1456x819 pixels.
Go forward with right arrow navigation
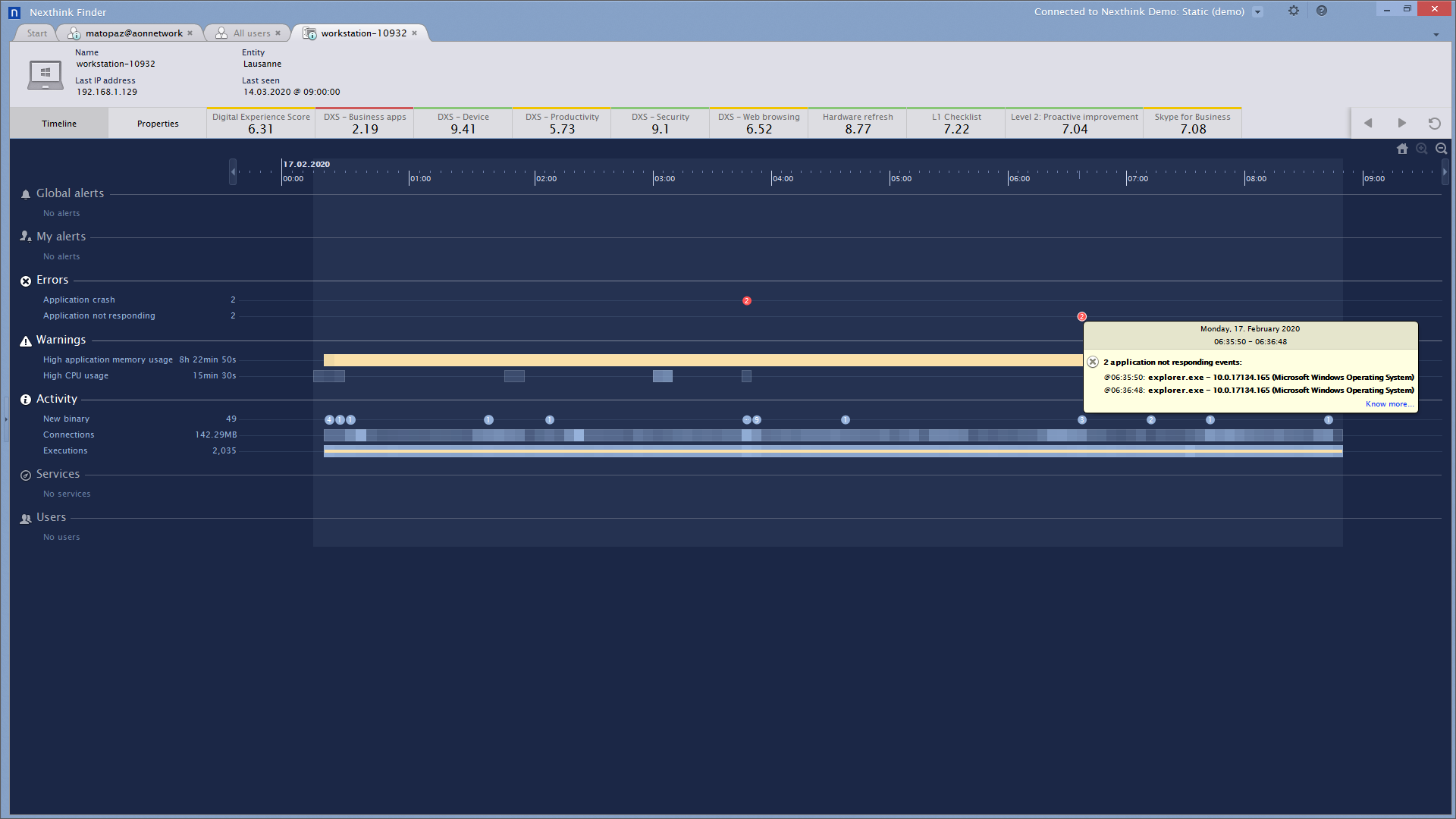click(x=1401, y=123)
